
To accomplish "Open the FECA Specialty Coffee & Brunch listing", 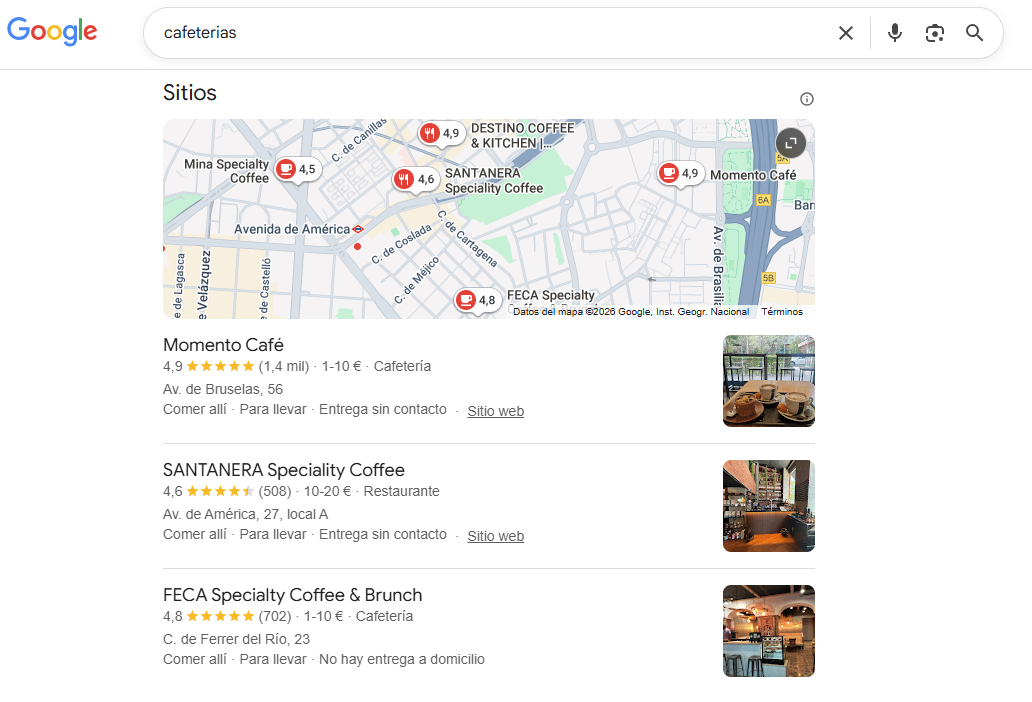I will tap(292, 595).
